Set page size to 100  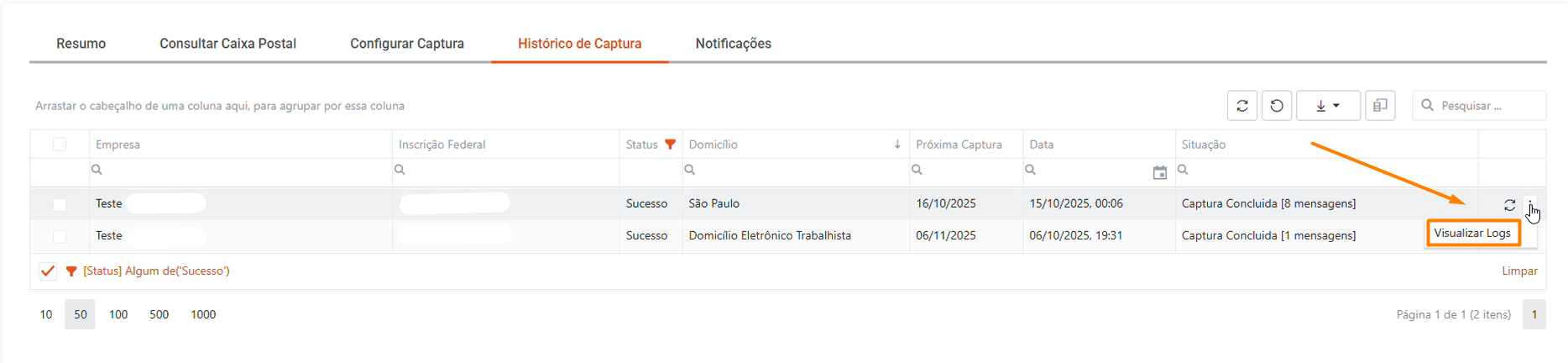click(x=118, y=314)
